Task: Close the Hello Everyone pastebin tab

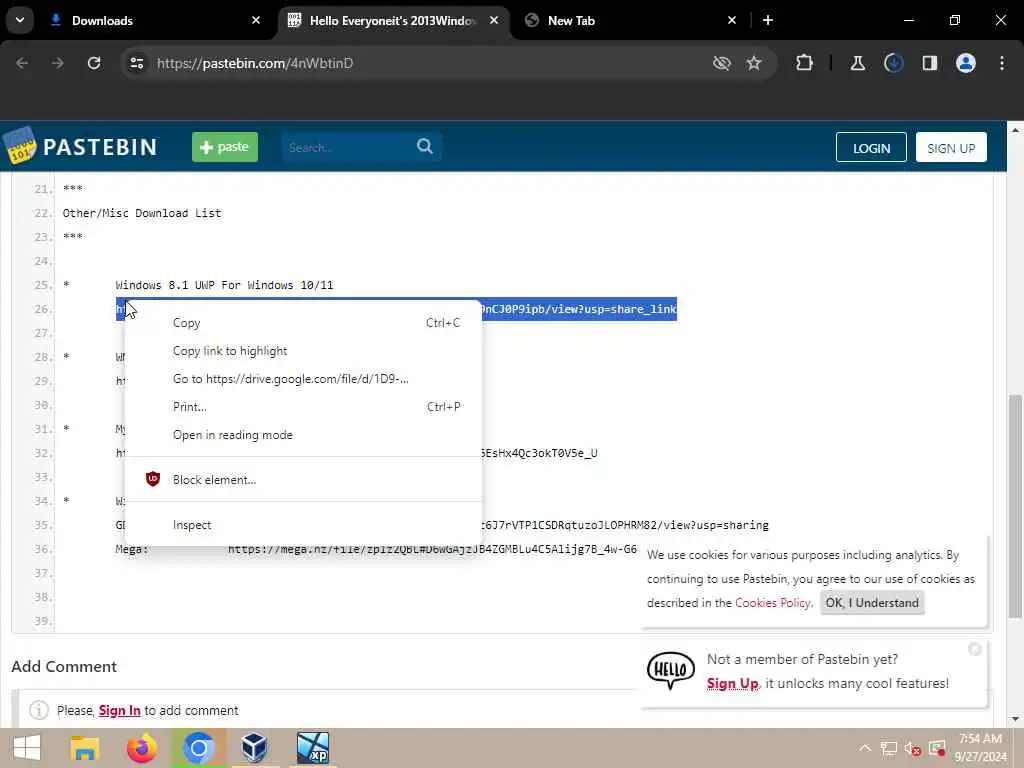Action: (x=494, y=20)
